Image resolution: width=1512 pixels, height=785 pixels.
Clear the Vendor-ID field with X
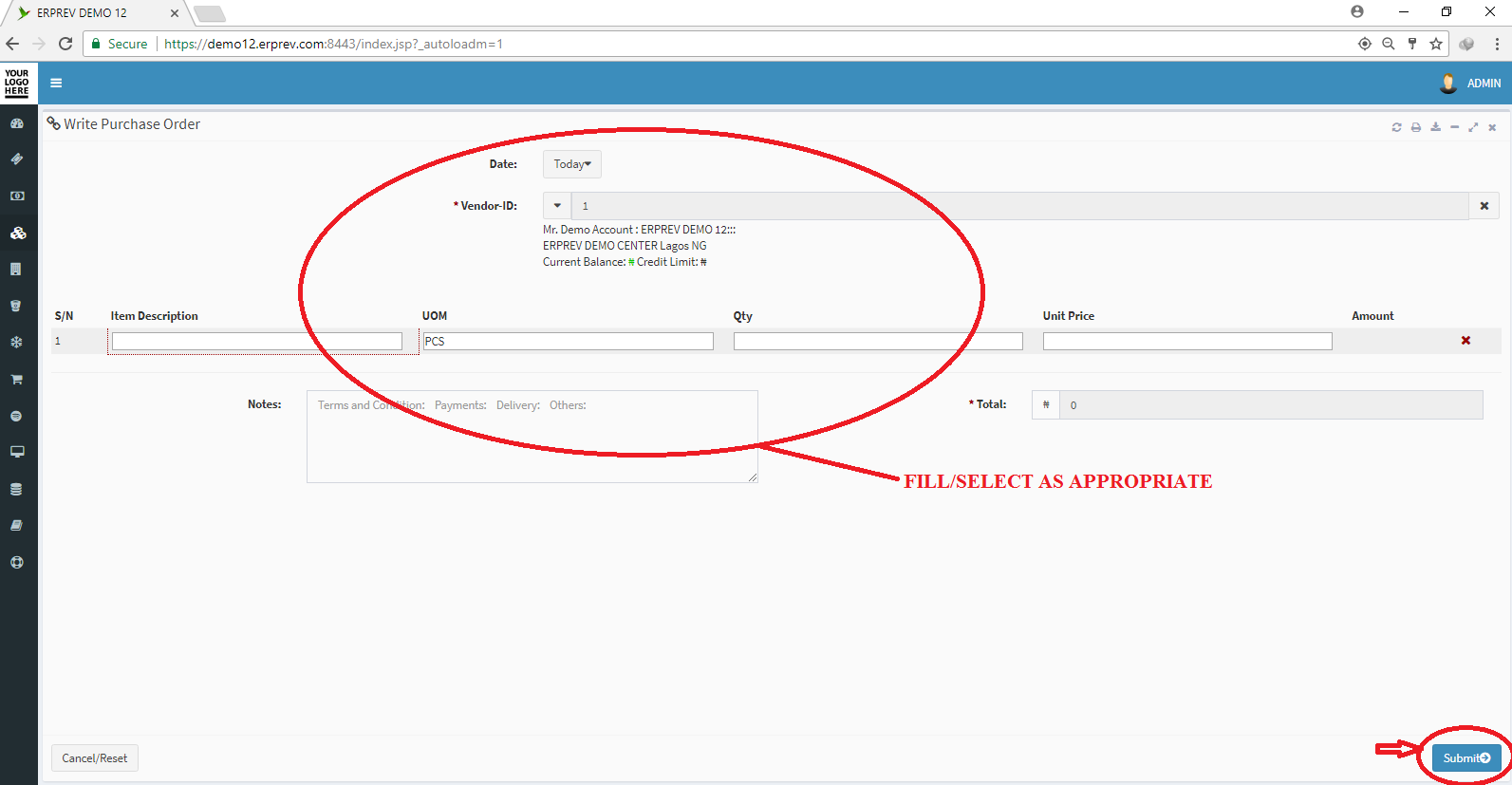click(x=1484, y=206)
